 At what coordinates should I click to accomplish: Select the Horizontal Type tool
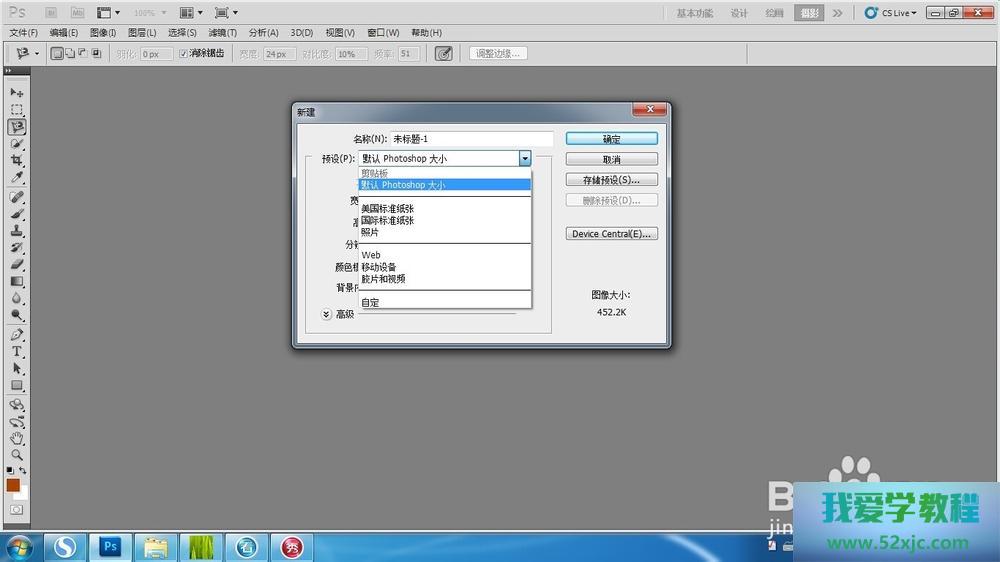(17, 352)
